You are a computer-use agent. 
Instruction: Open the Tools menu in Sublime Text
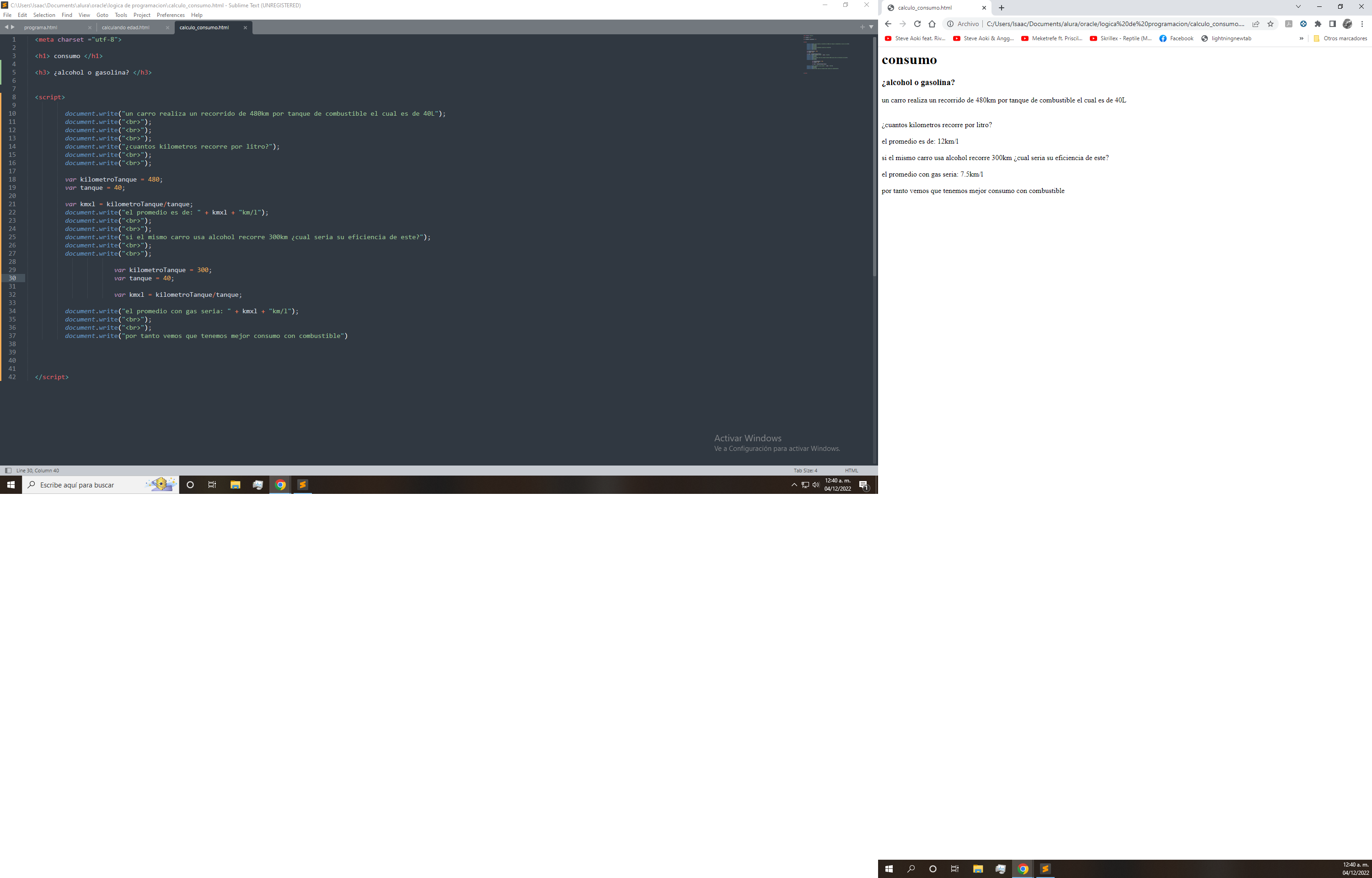tap(121, 16)
